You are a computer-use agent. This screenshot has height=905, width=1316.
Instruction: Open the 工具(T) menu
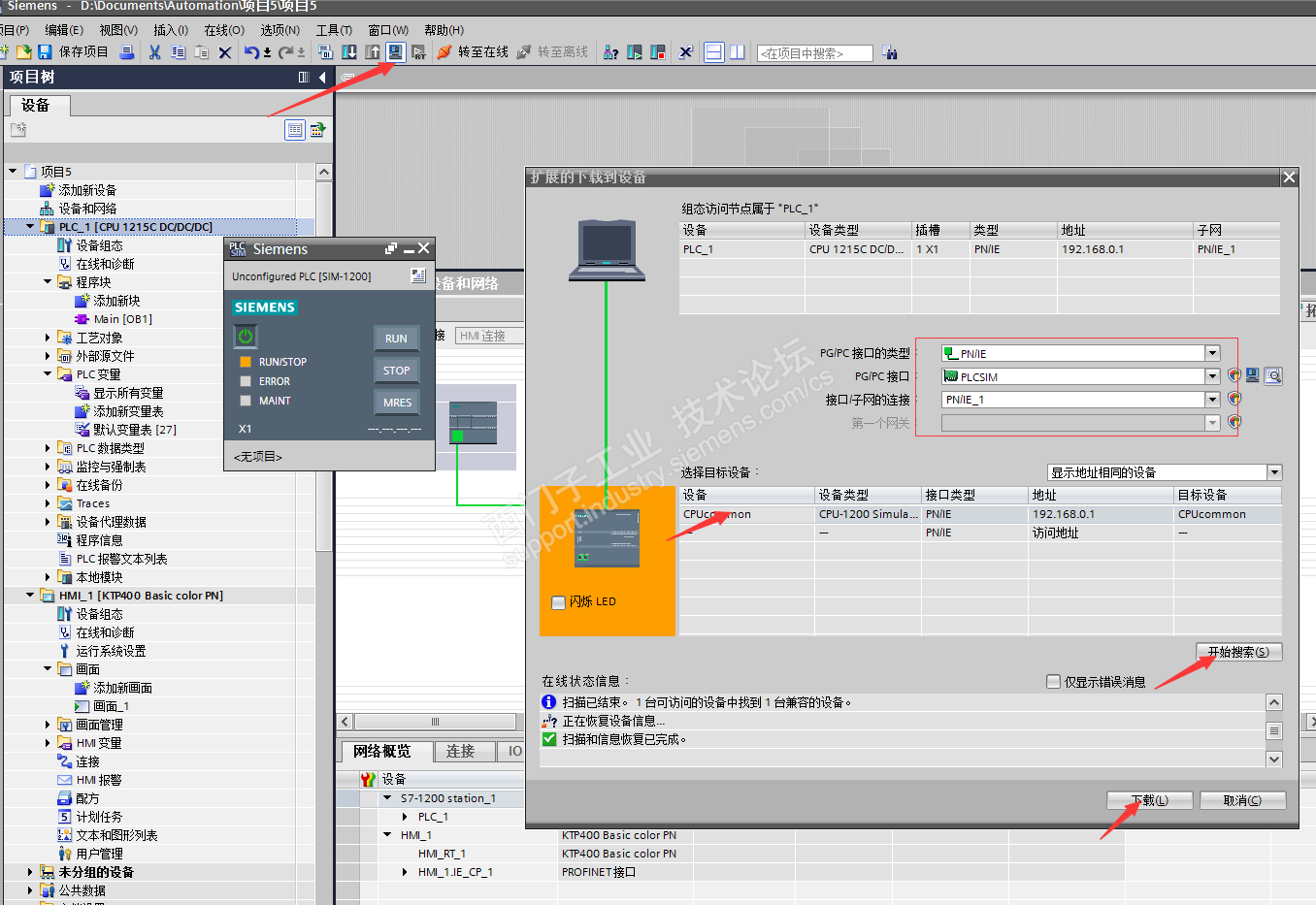pos(334,30)
